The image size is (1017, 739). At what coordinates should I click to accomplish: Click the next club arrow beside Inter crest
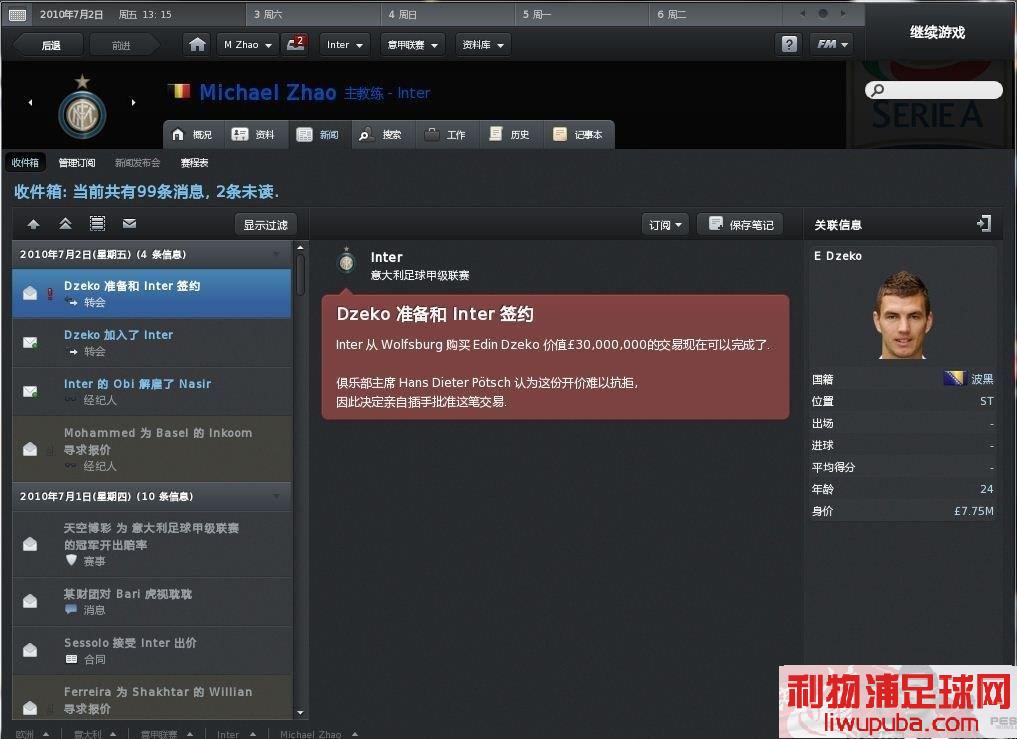[134, 102]
